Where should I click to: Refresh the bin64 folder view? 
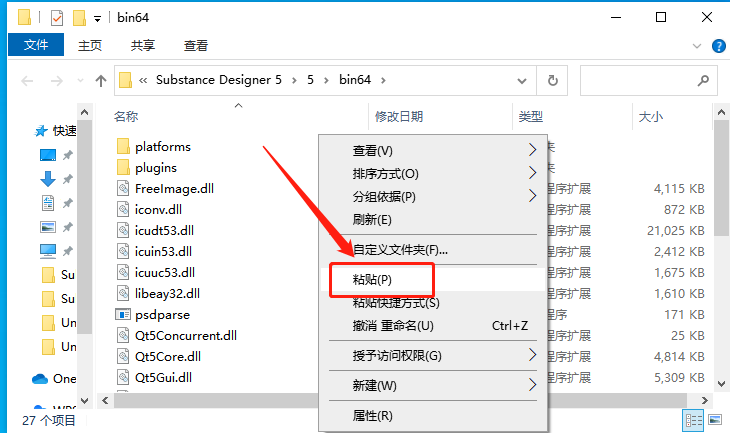point(553,81)
